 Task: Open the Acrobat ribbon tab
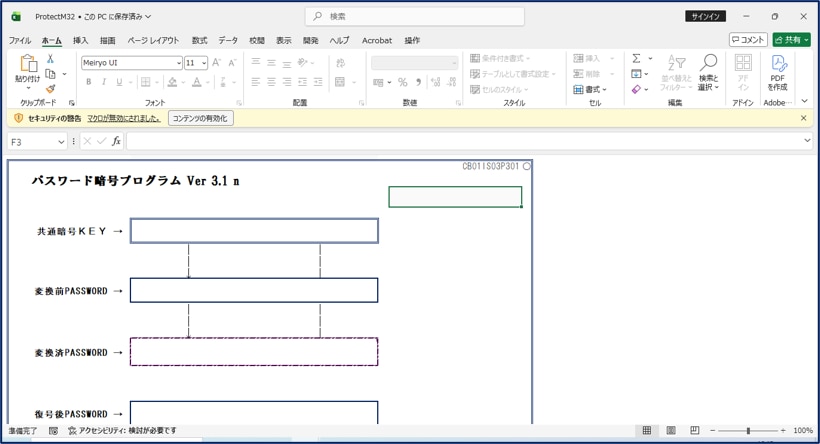click(377, 40)
